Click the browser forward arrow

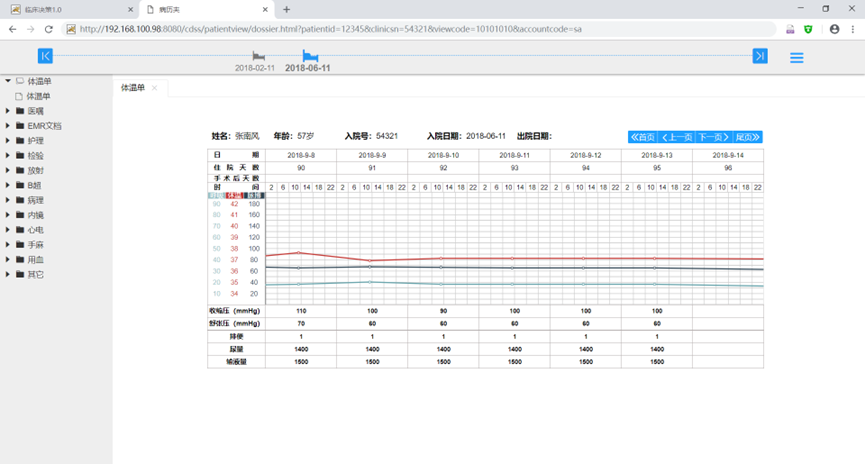point(31,29)
